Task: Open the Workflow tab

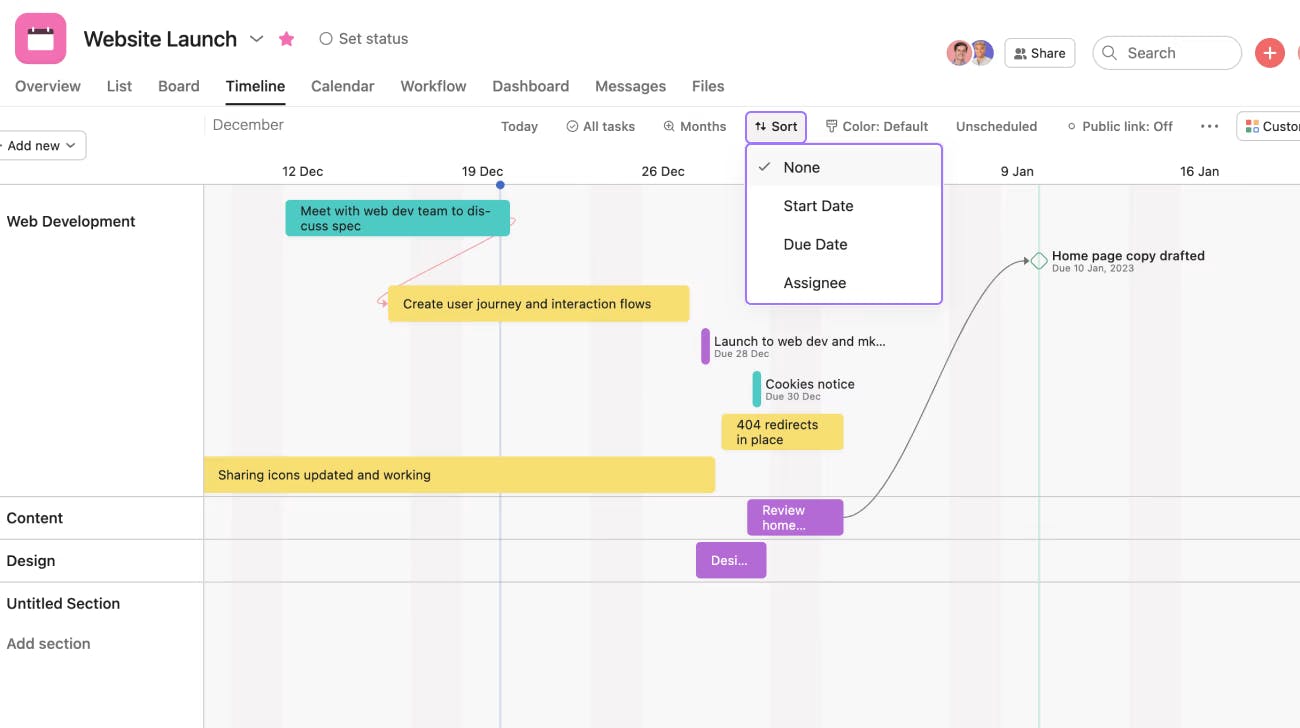Action: click(433, 86)
